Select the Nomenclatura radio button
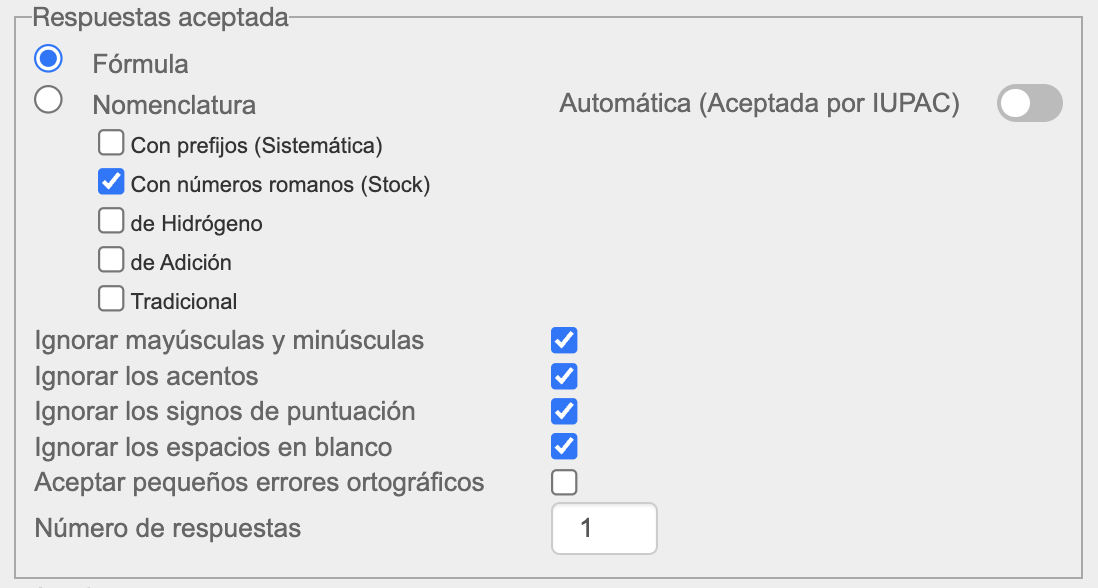Viewport: 1098px width, 588px height. [48, 100]
